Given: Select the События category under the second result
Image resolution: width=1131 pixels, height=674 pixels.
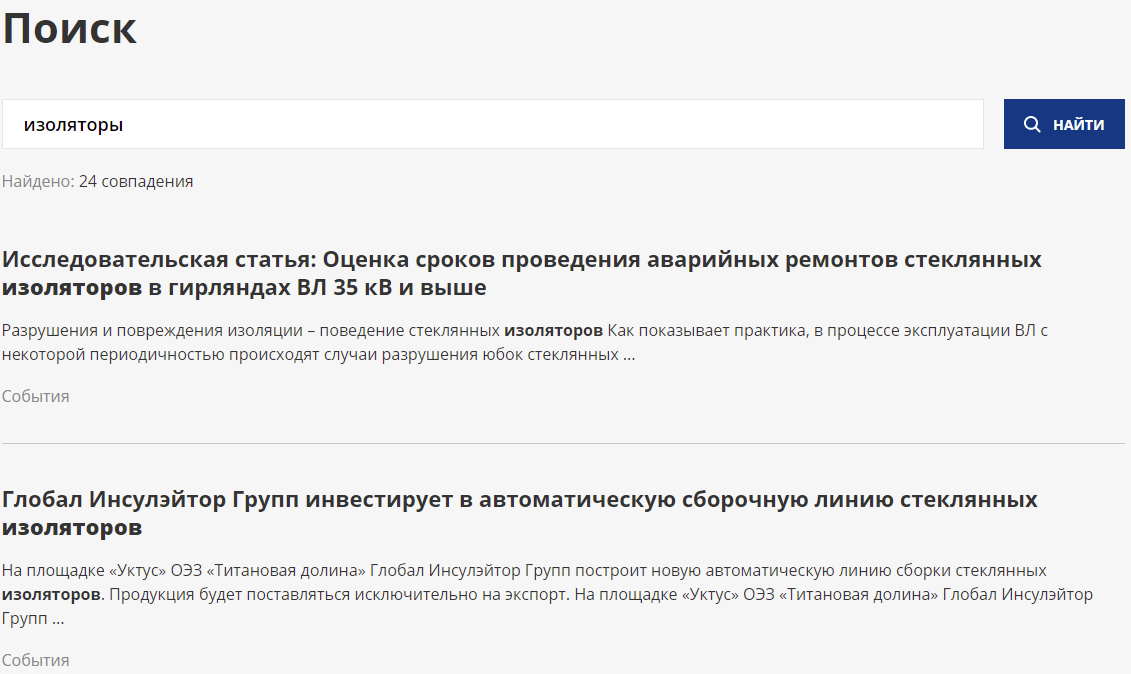Looking at the screenshot, I should 35,660.
